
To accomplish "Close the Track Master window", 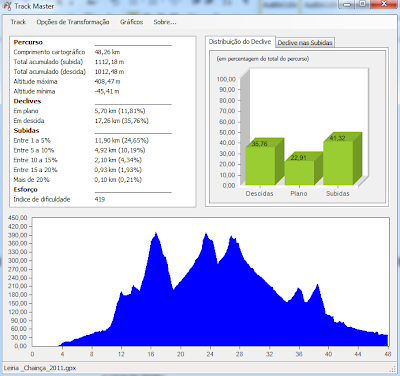I will [x=384, y=4].
